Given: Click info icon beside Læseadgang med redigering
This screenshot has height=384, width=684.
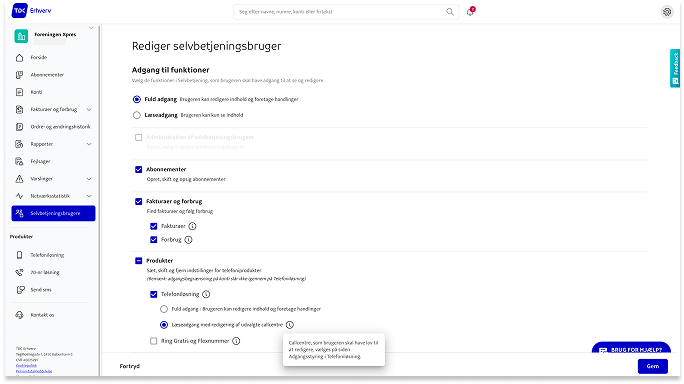Looking at the screenshot, I should (290, 325).
